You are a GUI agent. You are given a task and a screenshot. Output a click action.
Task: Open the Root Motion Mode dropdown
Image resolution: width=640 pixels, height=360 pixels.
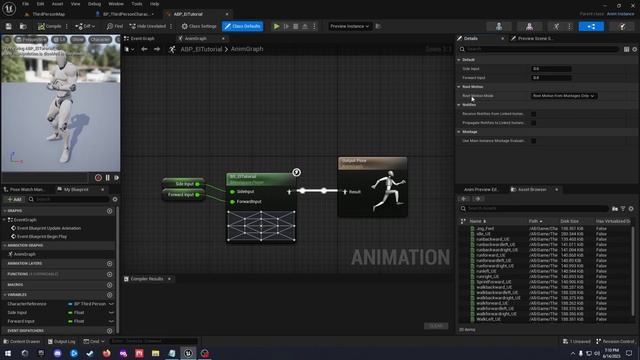(x=564, y=96)
